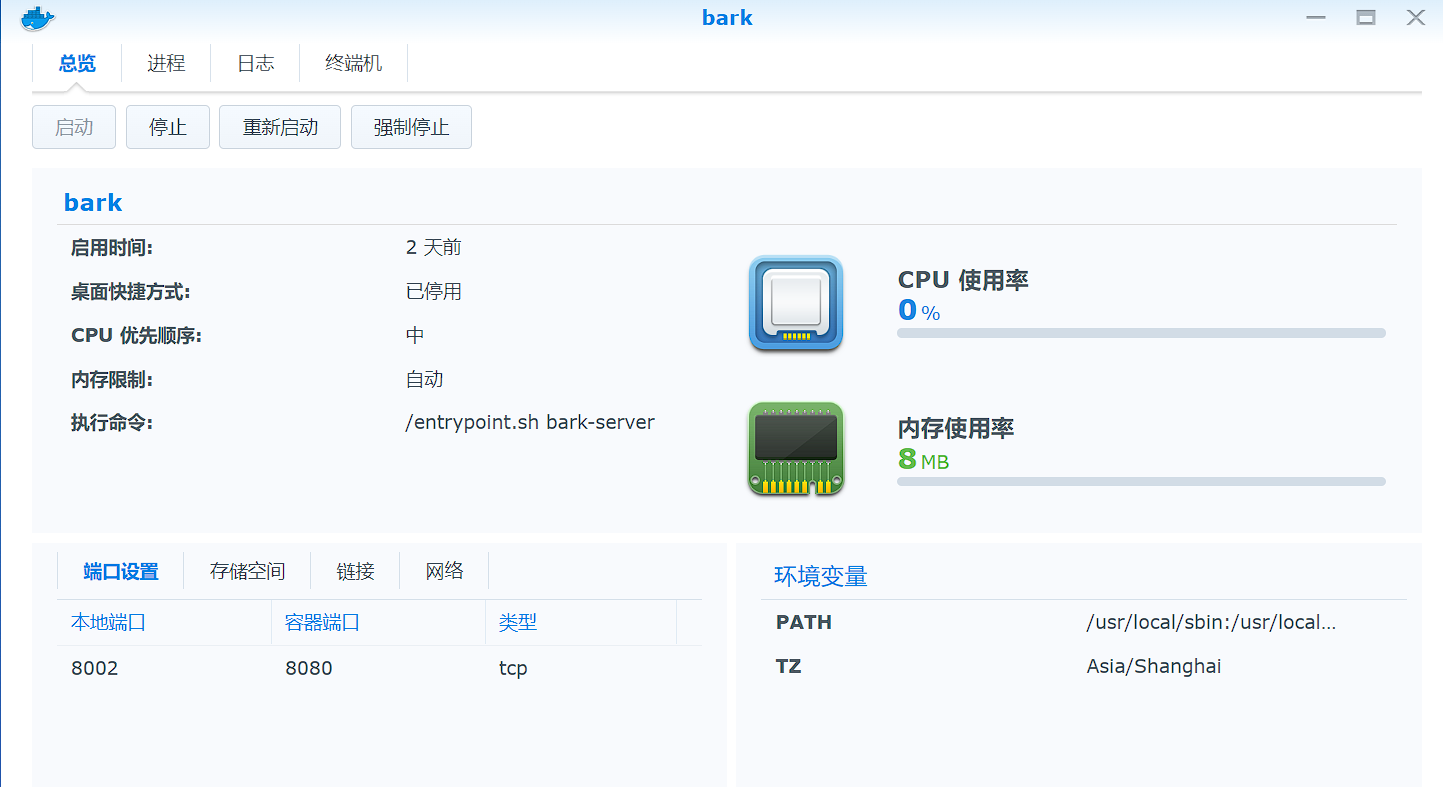This screenshot has width=1443, height=787.
Task: Click the CPU usage progress bar
Action: point(1140,332)
